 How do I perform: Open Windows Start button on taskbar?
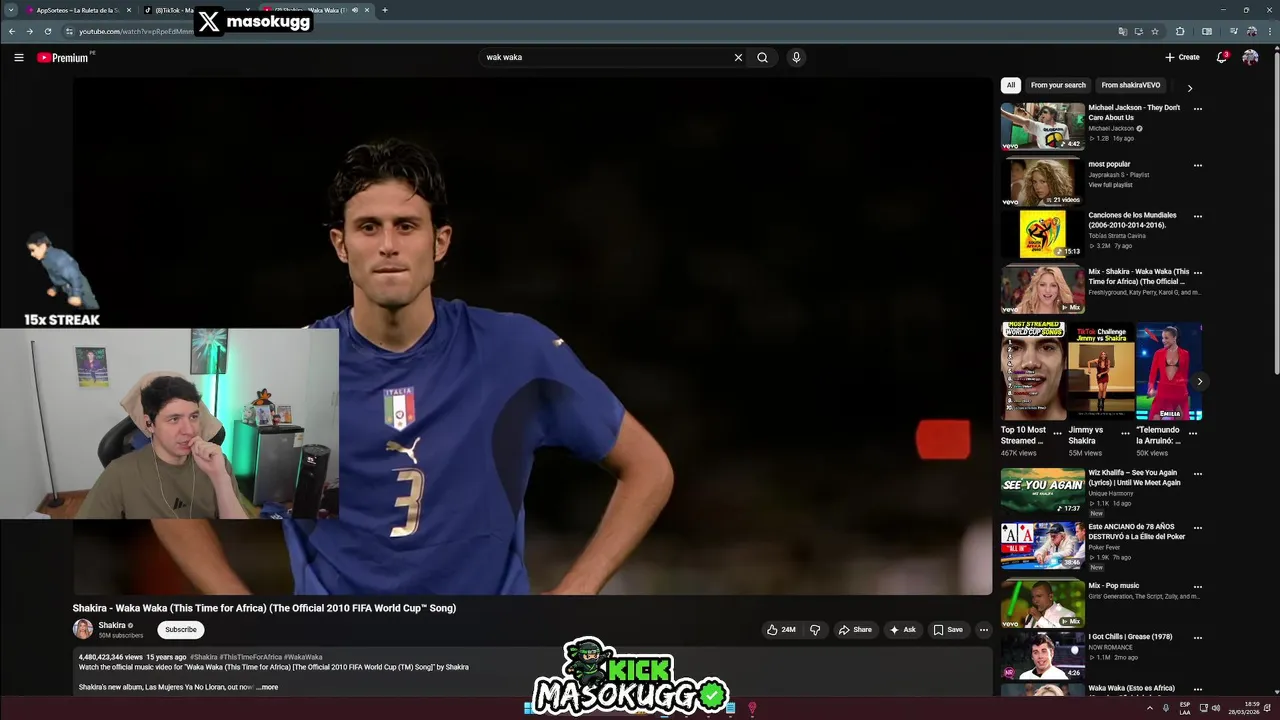click(529, 708)
